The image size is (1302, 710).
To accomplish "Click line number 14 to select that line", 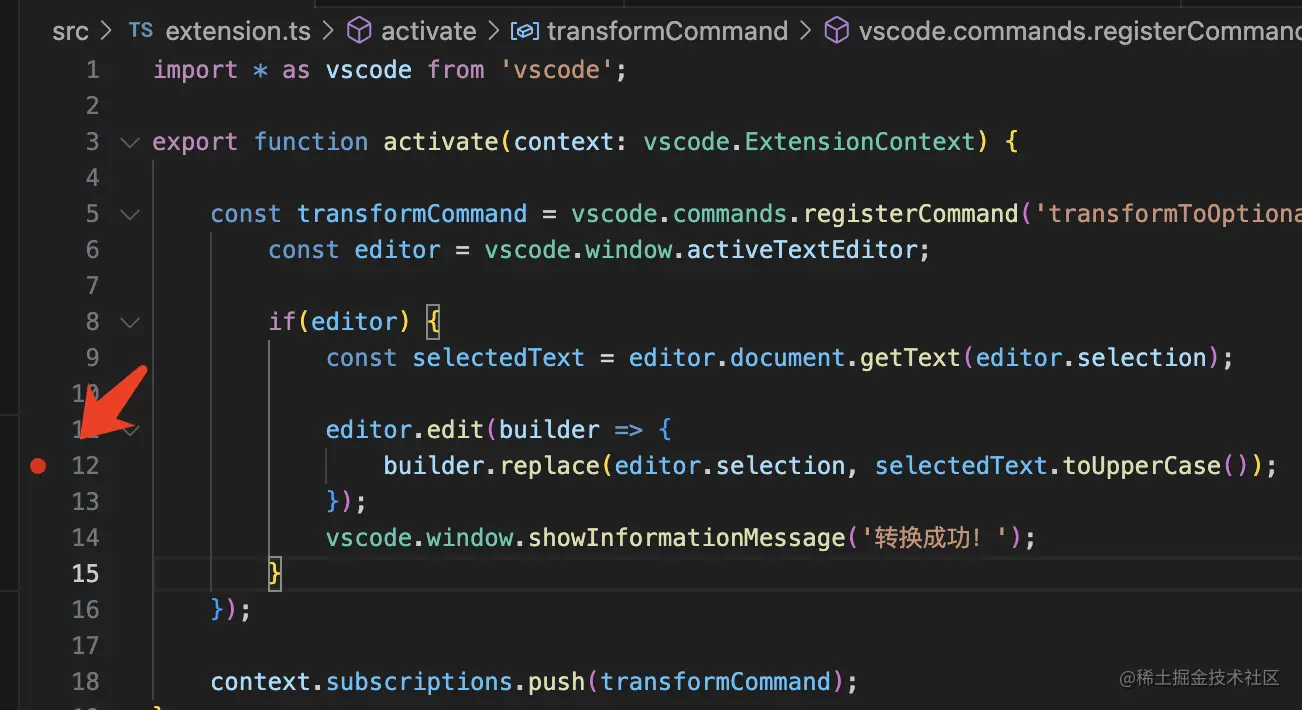I will [86, 538].
